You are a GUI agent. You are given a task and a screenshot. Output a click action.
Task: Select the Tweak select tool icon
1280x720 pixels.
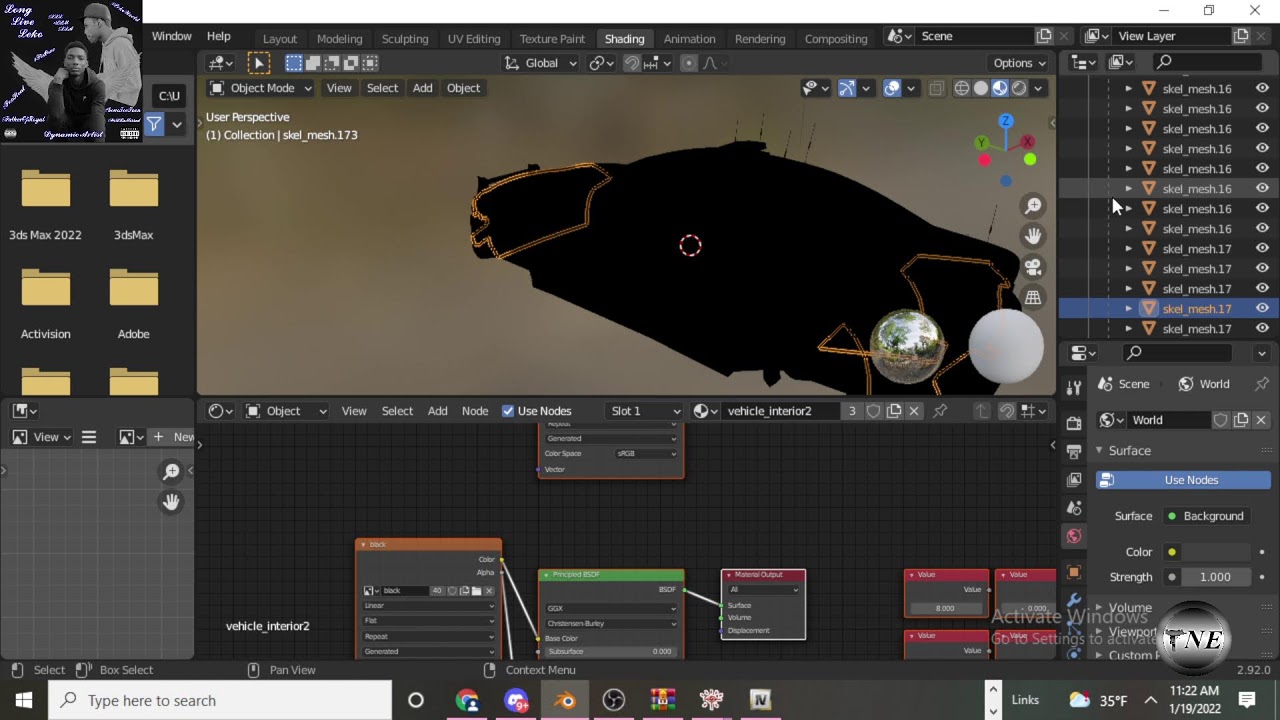(259, 63)
